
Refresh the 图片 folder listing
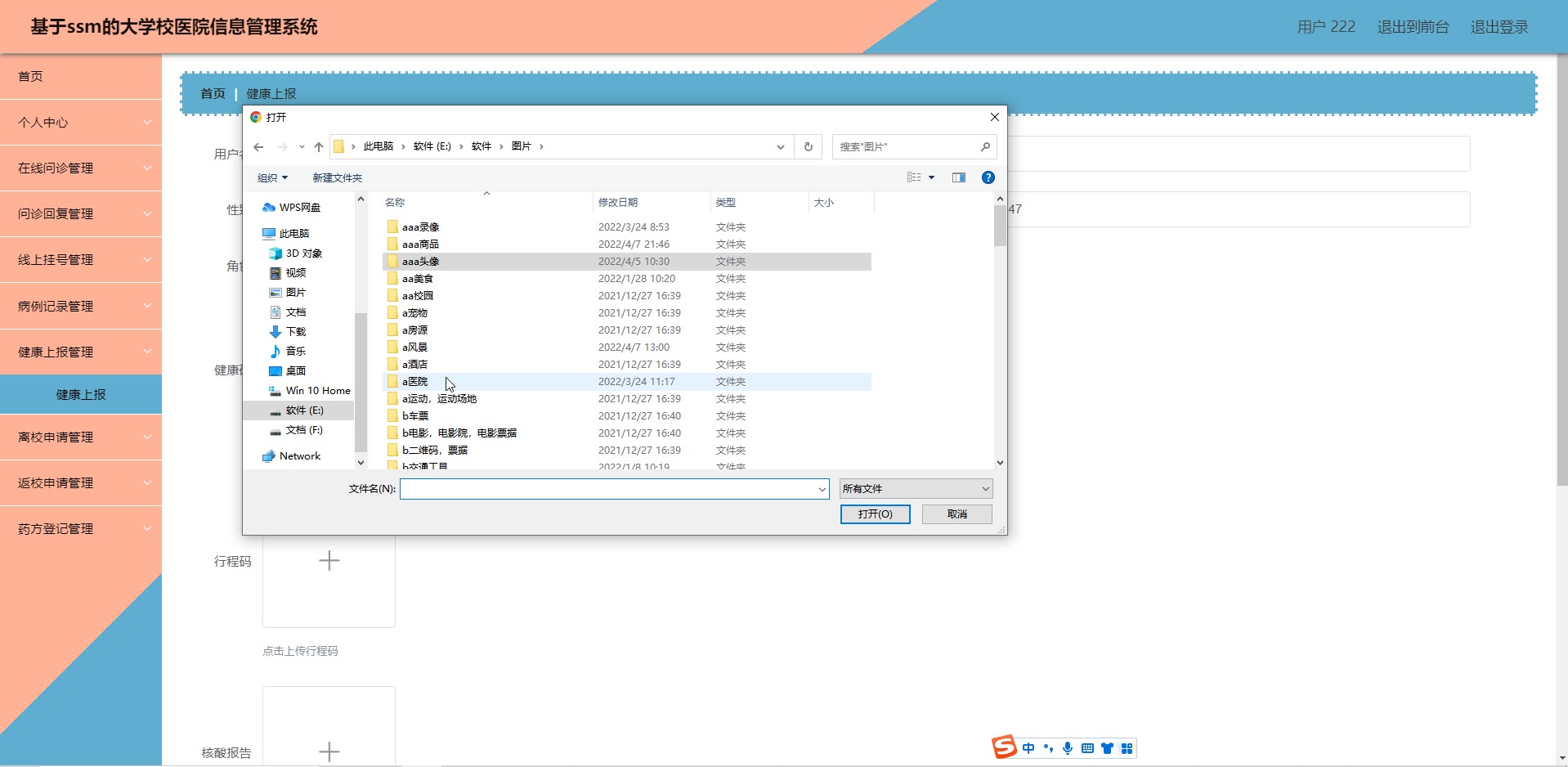809,147
